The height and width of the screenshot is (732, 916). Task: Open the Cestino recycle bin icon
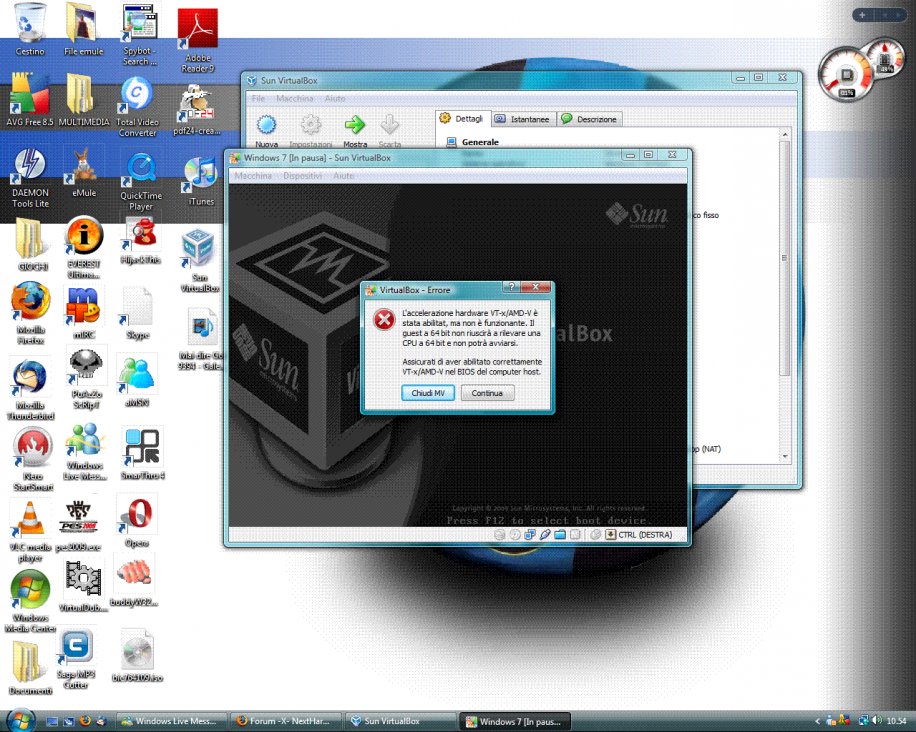29,30
